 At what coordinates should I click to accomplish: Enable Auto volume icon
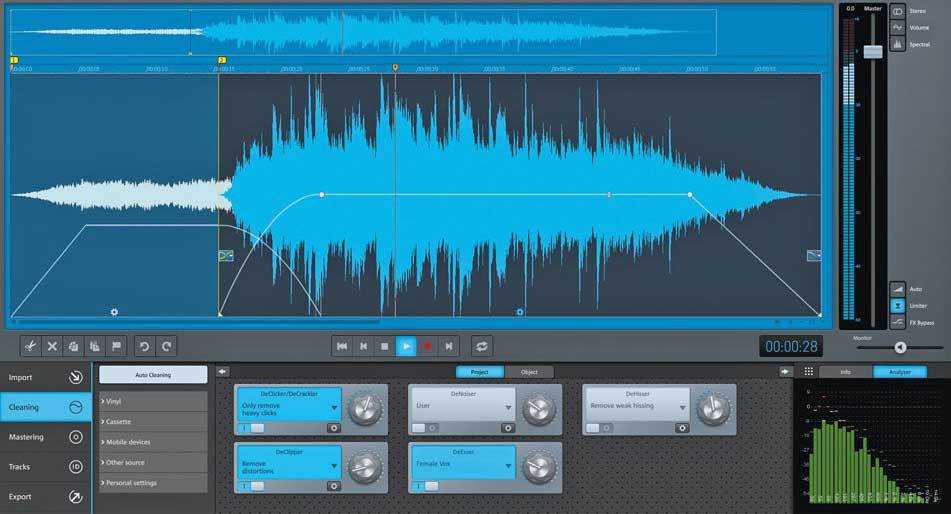coord(898,289)
